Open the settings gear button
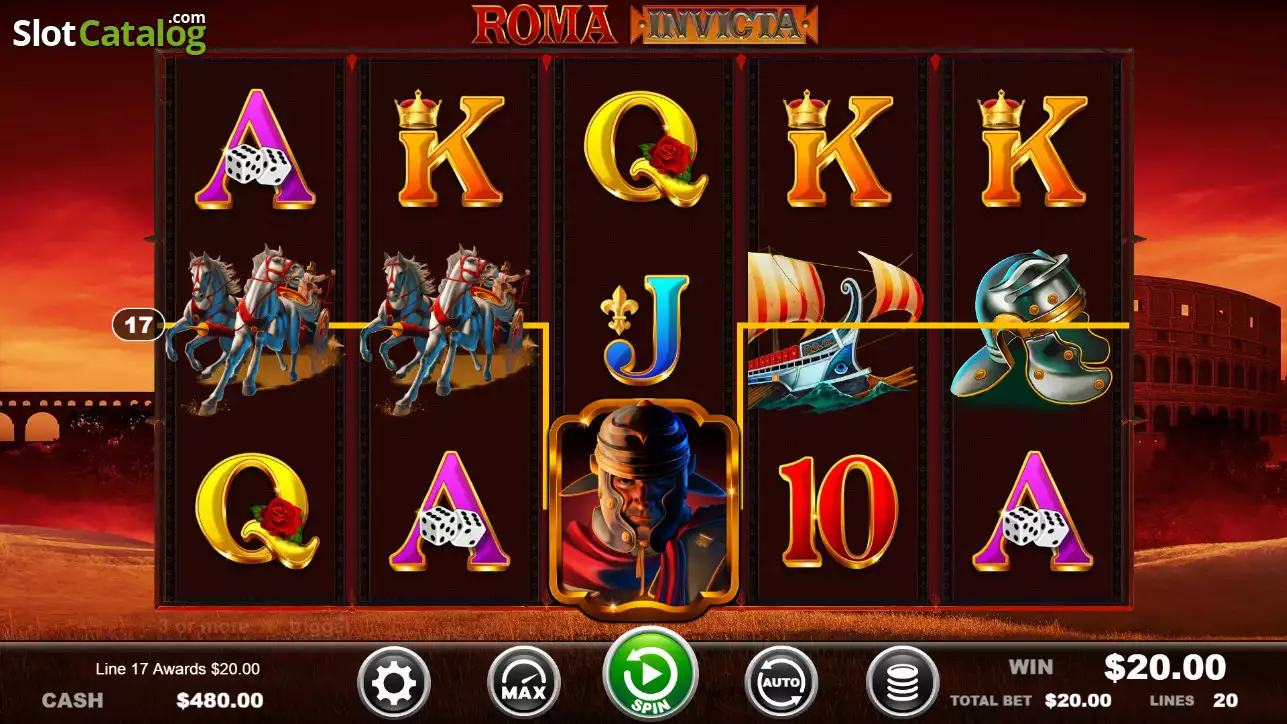The image size is (1287, 724). (x=394, y=684)
